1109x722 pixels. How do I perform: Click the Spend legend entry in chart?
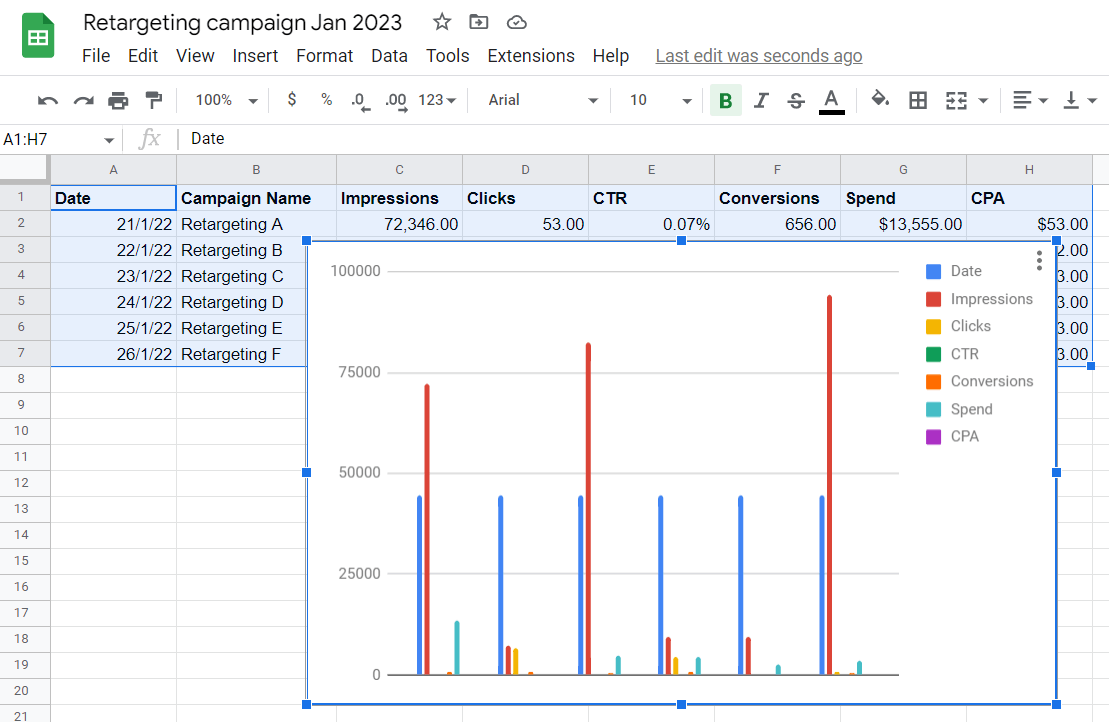click(959, 409)
